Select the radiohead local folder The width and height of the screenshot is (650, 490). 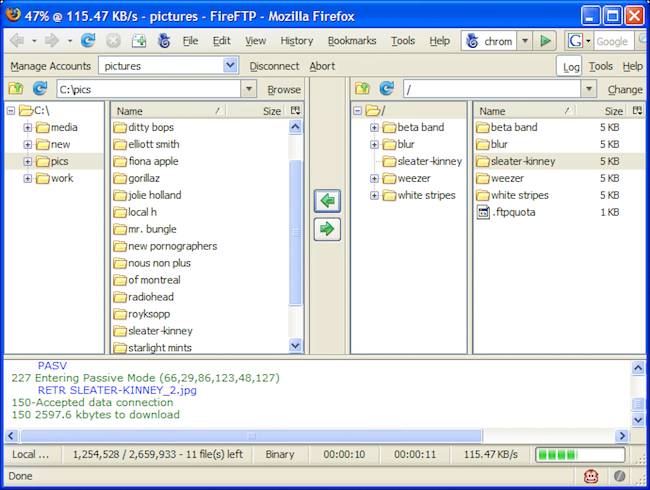151,297
